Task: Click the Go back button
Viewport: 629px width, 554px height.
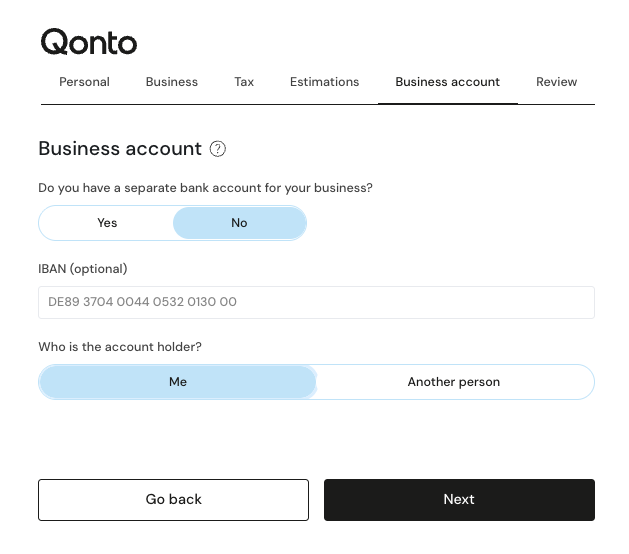Action: point(174,500)
